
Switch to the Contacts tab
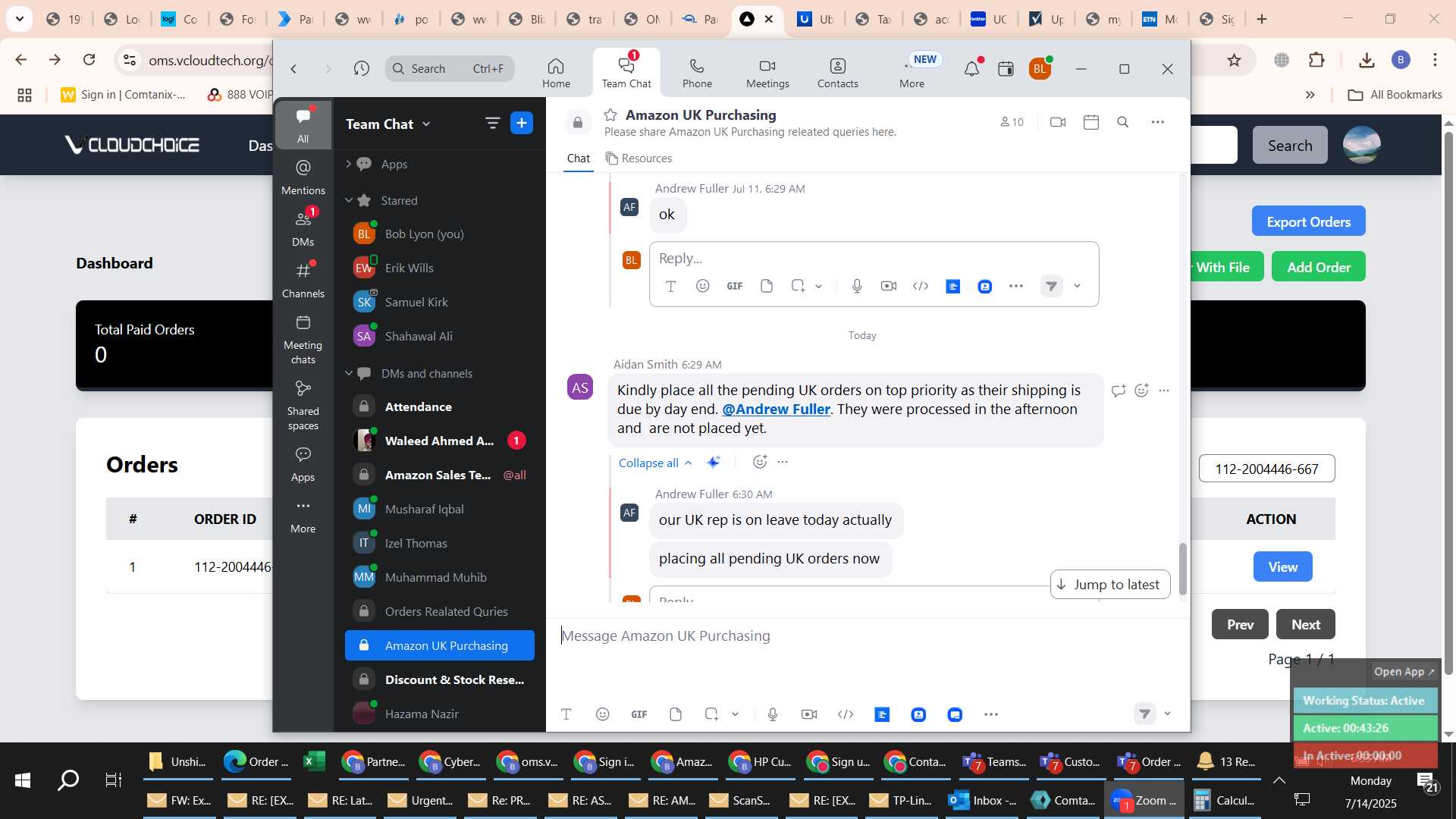click(x=838, y=73)
